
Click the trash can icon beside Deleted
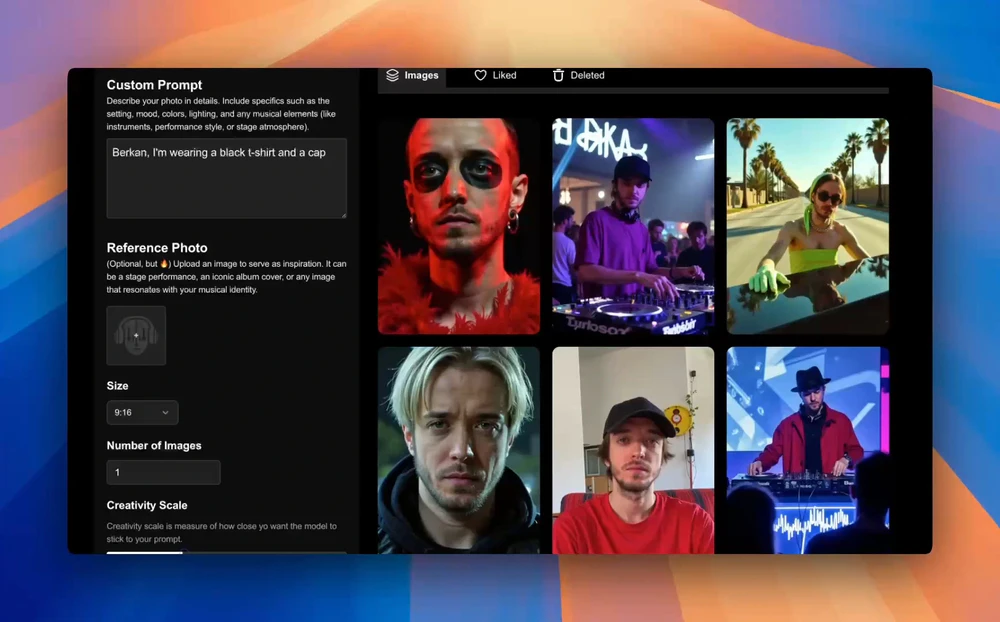click(x=558, y=75)
